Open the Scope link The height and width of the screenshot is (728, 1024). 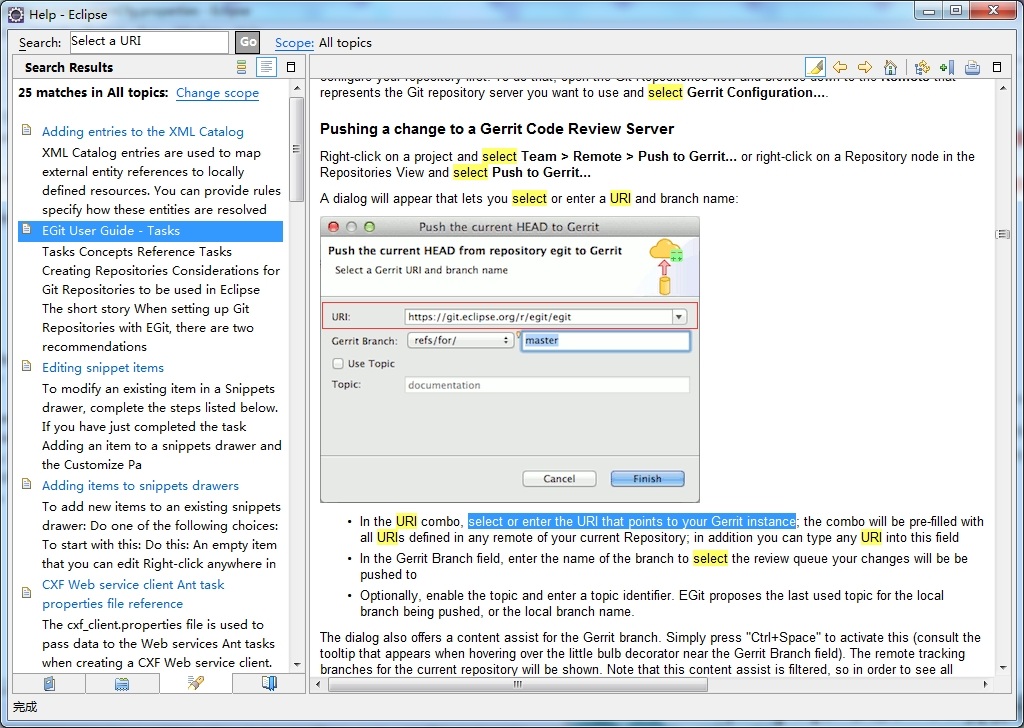294,42
